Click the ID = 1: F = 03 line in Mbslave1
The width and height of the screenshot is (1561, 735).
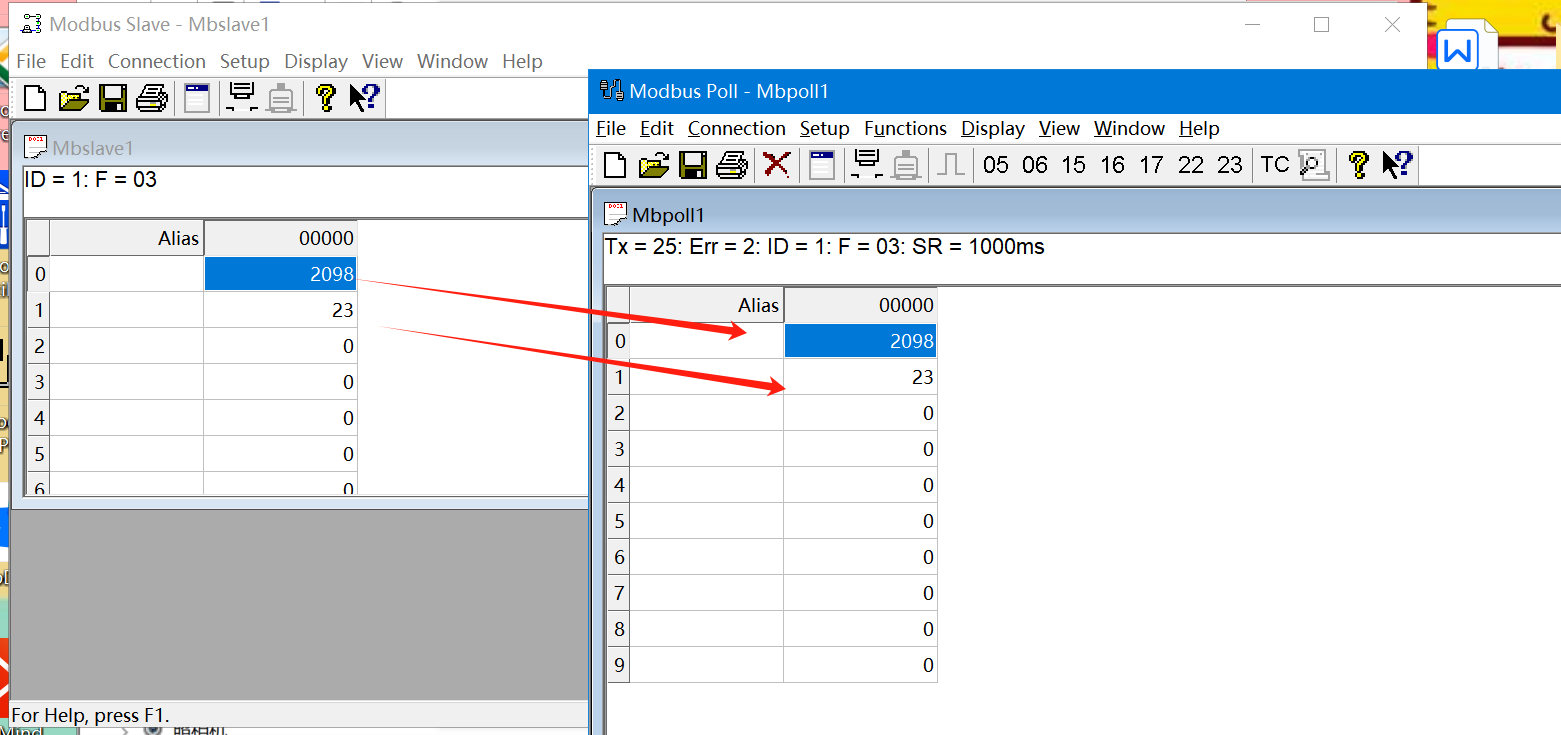[x=91, y=180]
